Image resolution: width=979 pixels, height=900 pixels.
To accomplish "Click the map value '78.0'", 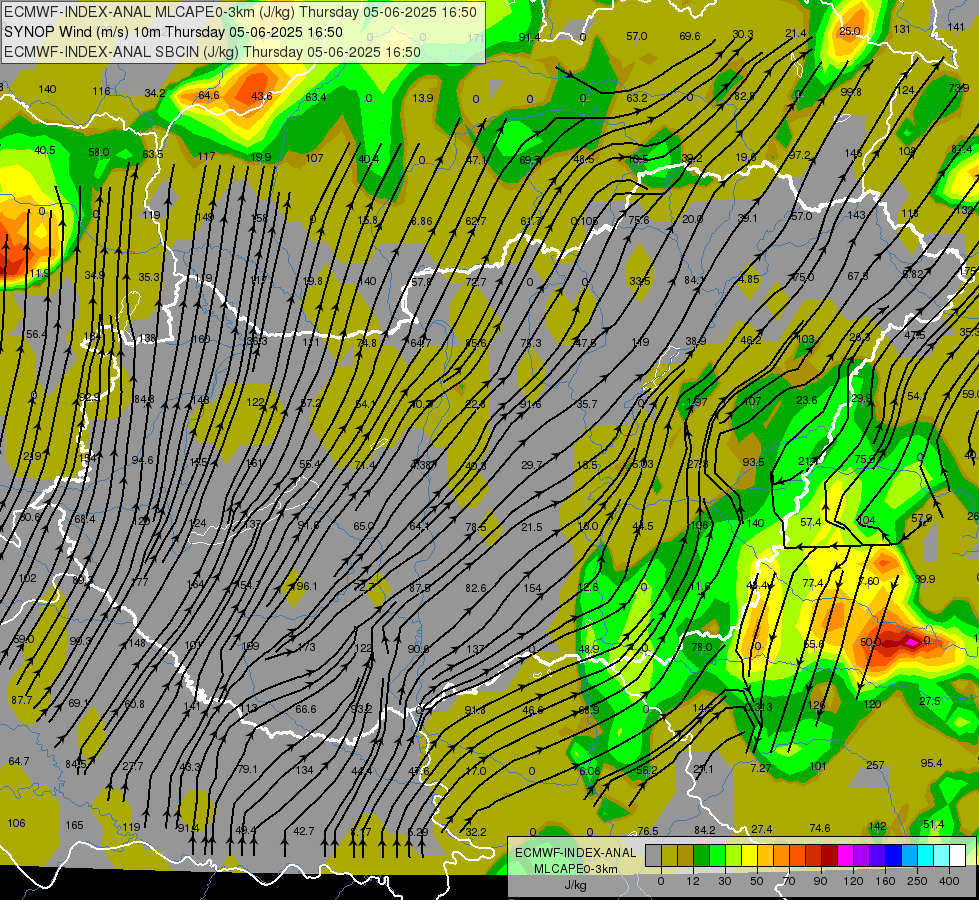I will 702,647.
